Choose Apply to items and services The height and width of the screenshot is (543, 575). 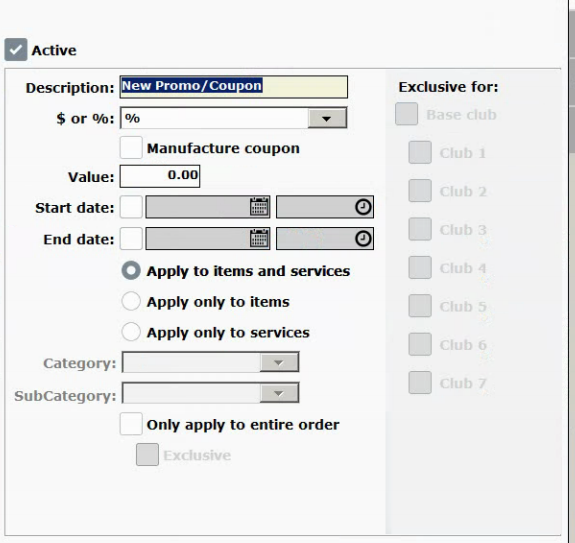[x=131, y=271]
